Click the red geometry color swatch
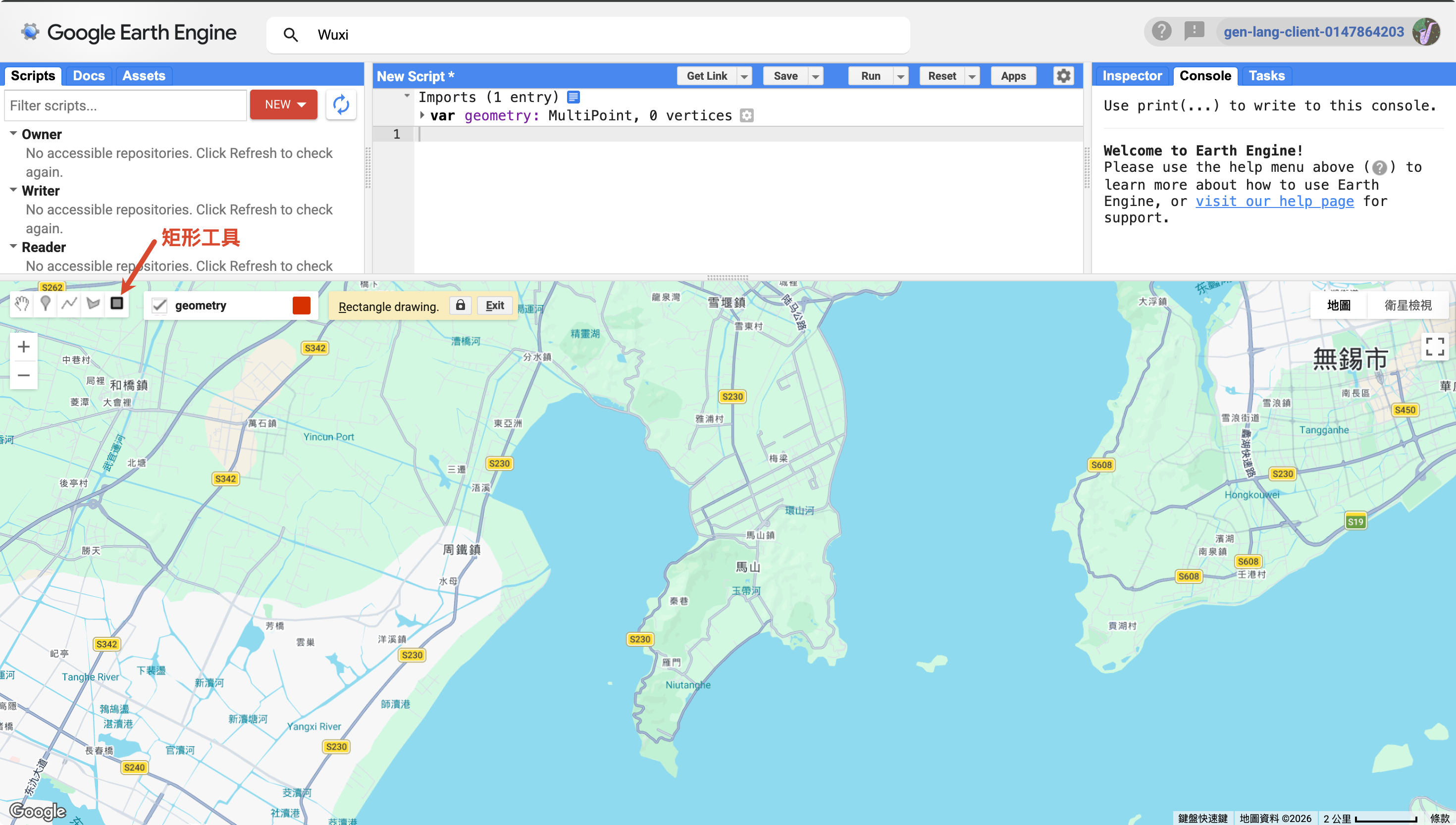The height and width of the screenshot is (825, 1456). pos(302,306)
